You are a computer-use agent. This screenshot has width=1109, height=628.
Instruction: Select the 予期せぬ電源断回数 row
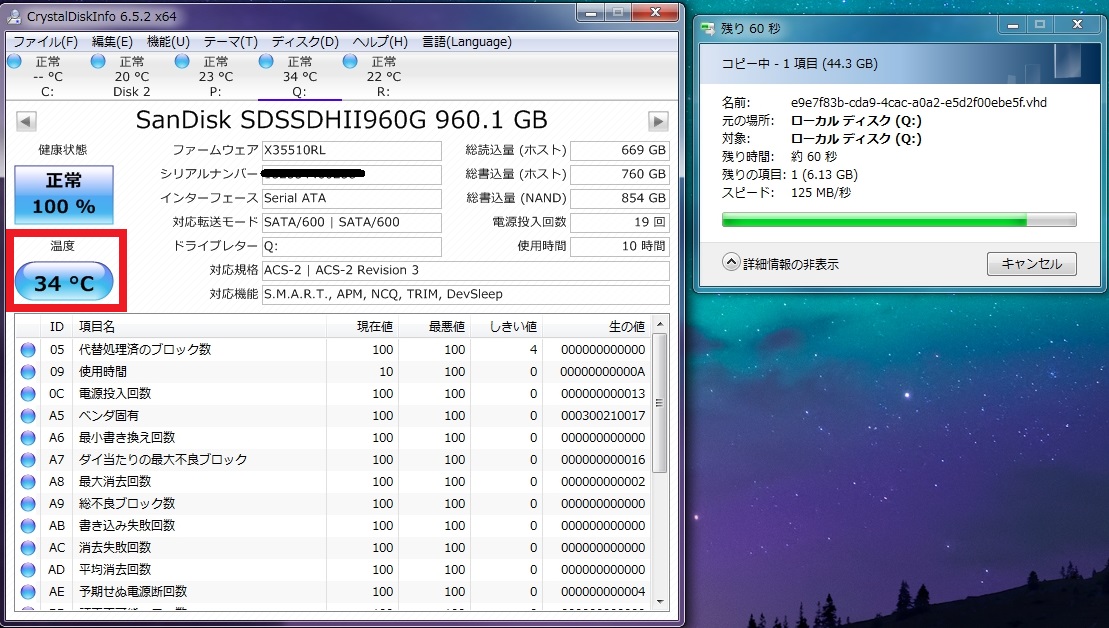coord(333,591)
